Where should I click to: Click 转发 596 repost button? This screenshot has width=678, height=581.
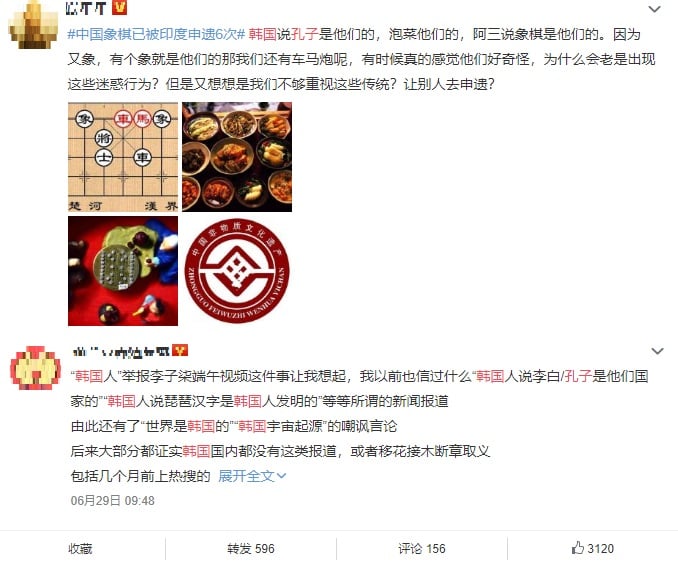251,549
